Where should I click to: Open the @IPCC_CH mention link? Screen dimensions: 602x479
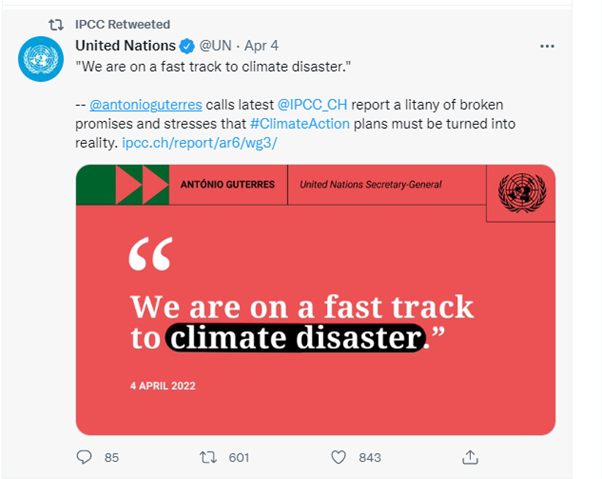pos(312,105)
